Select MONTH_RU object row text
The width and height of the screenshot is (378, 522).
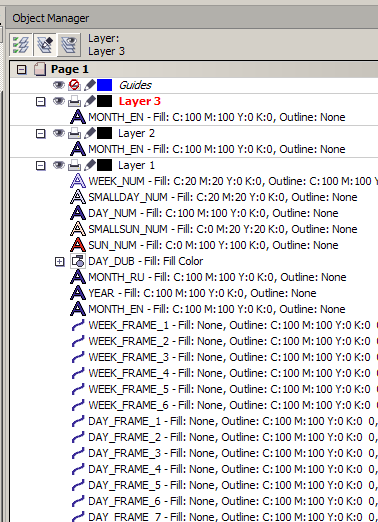[217, 277]
